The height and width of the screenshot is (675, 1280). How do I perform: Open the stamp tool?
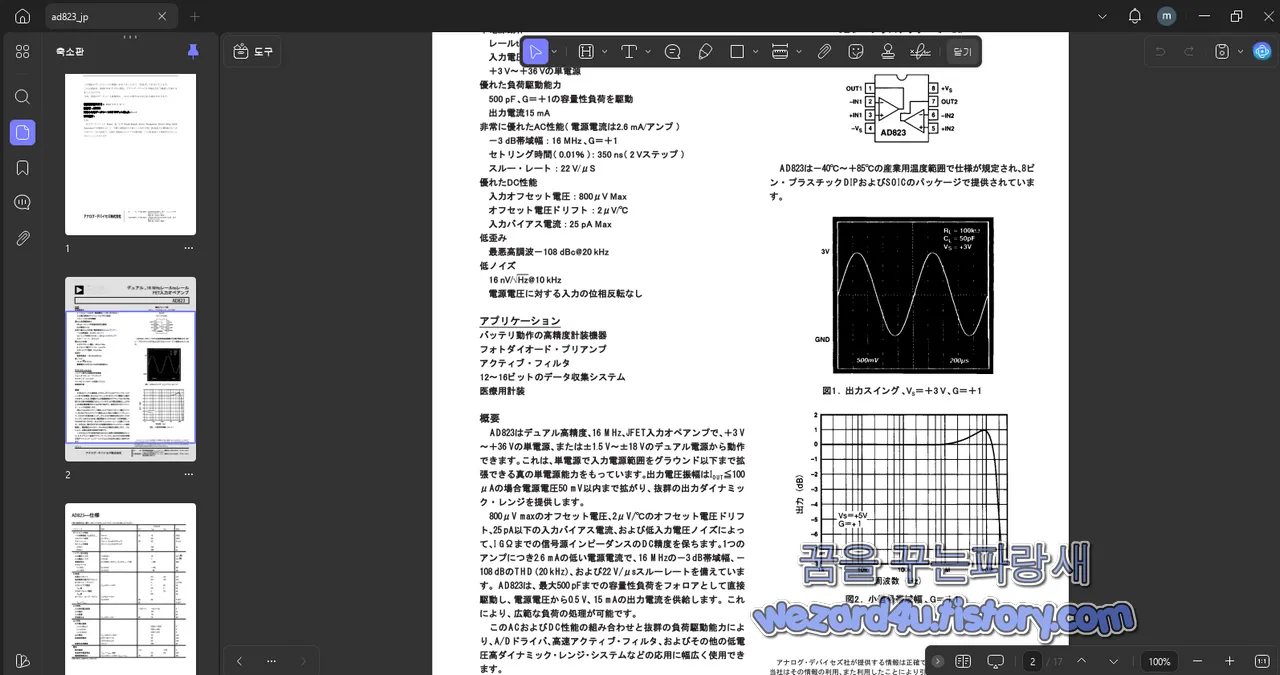(x=887, y=51)
